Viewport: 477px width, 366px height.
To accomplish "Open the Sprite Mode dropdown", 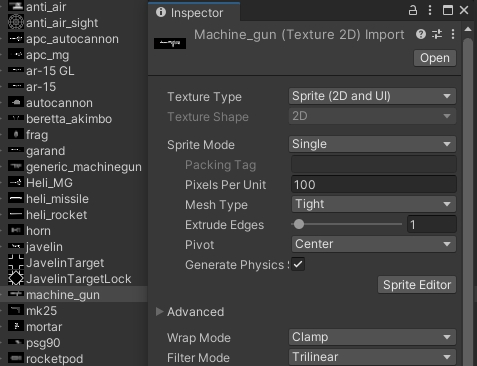I will (x=372, y=144).
